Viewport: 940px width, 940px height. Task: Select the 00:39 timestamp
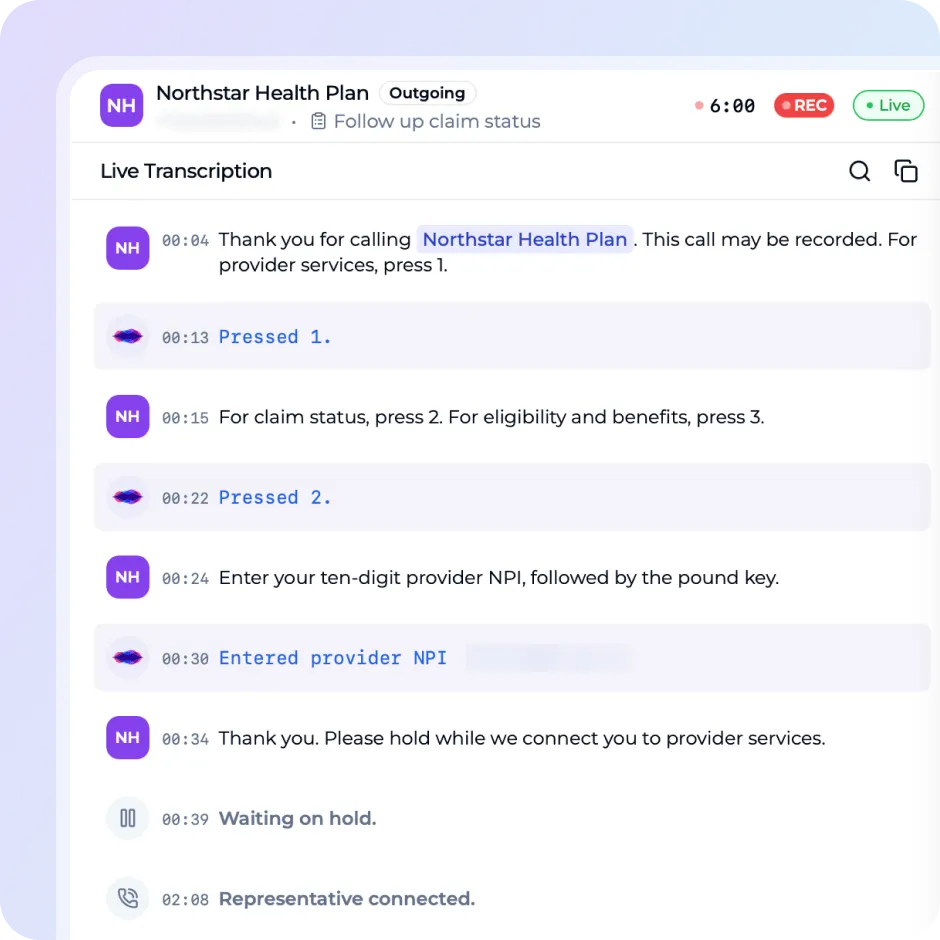coord(185,820)
